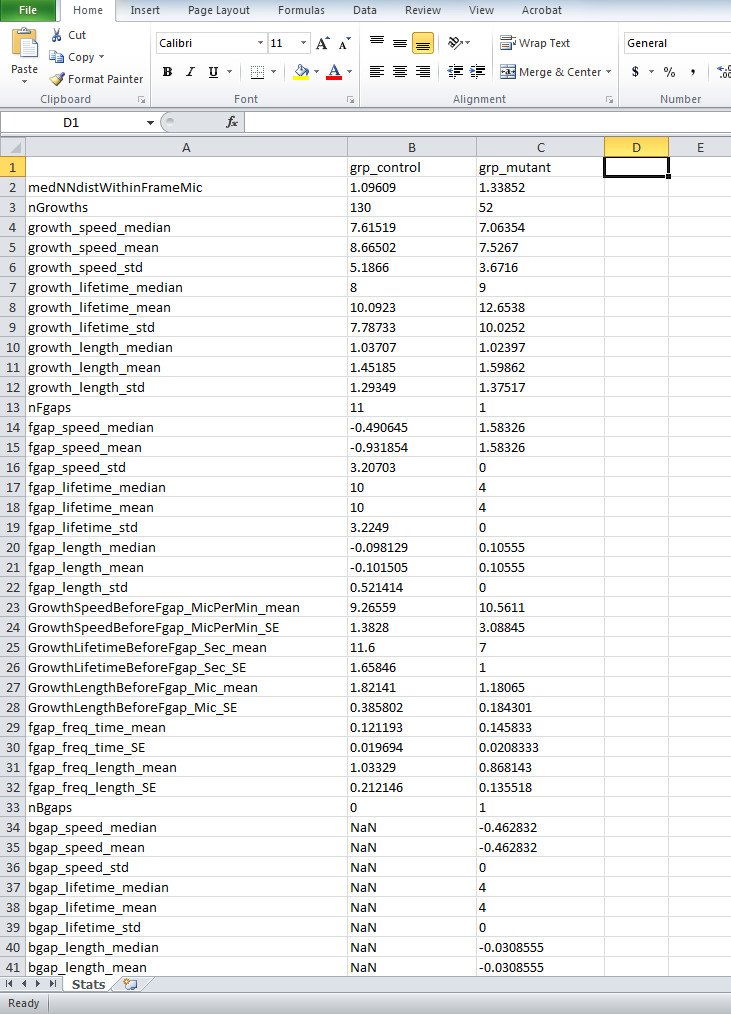Screen dimensions: 731x1014
Task: Click the Increase Font Size icon
Action: [322, 44]
